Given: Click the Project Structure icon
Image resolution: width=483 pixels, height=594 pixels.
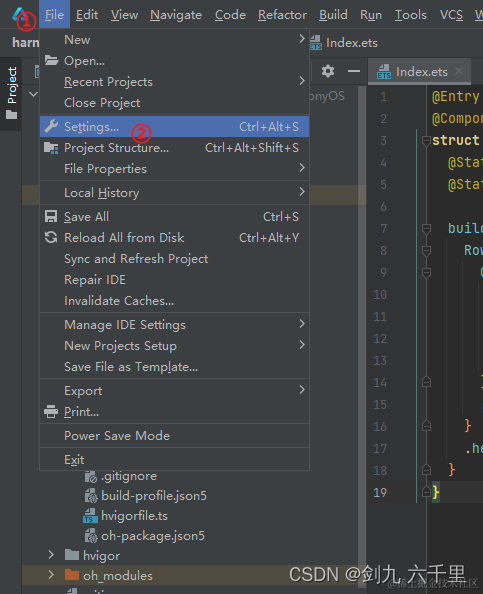Looking at the screenshot, I should pyautogui.click(x=51, y=148).
